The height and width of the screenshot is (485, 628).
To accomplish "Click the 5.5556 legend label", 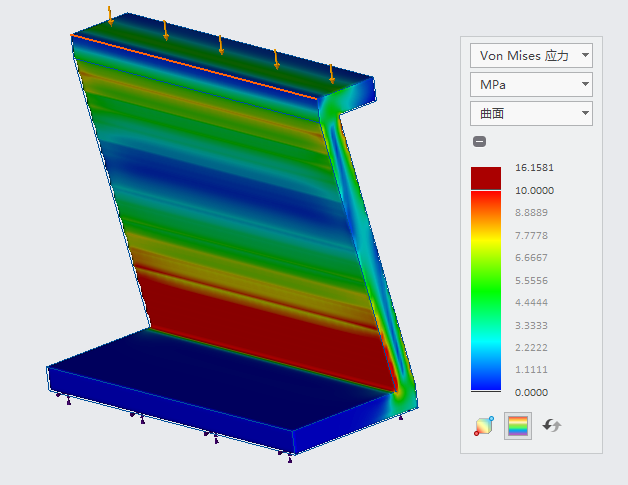I will click(x=531, y=280).
